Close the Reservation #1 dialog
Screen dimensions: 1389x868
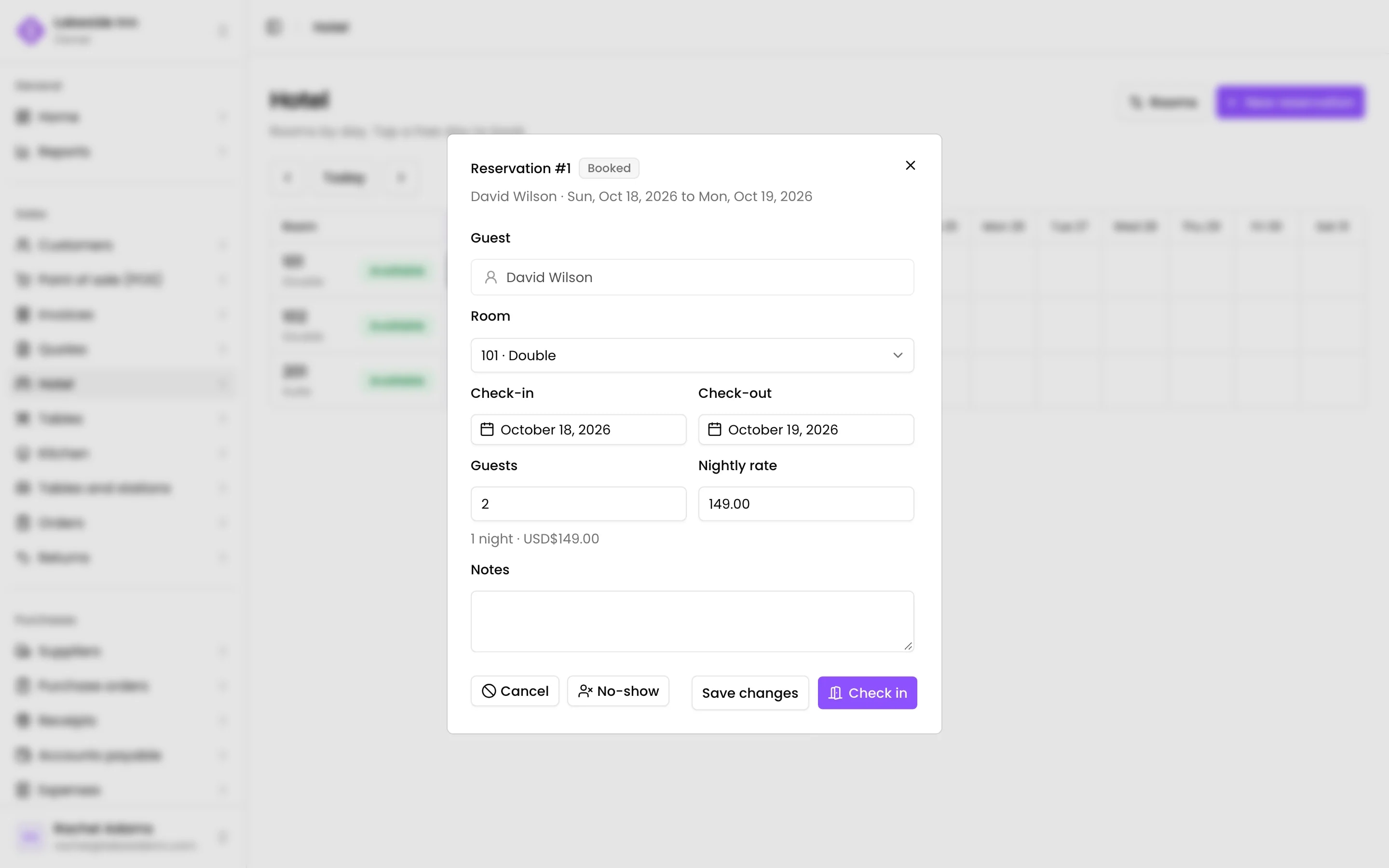coord(910,165)
